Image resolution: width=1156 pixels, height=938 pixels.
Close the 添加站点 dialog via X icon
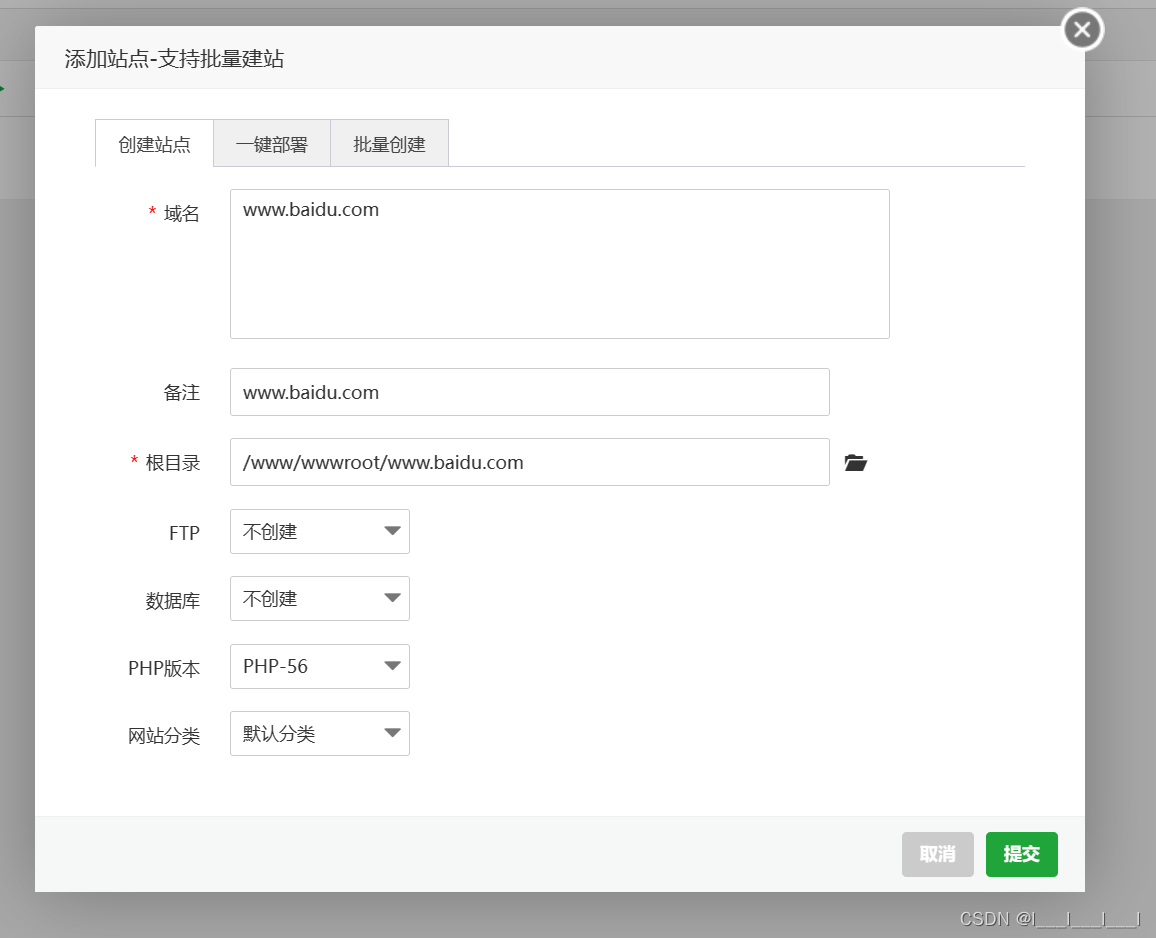(x=1081, y=29)
